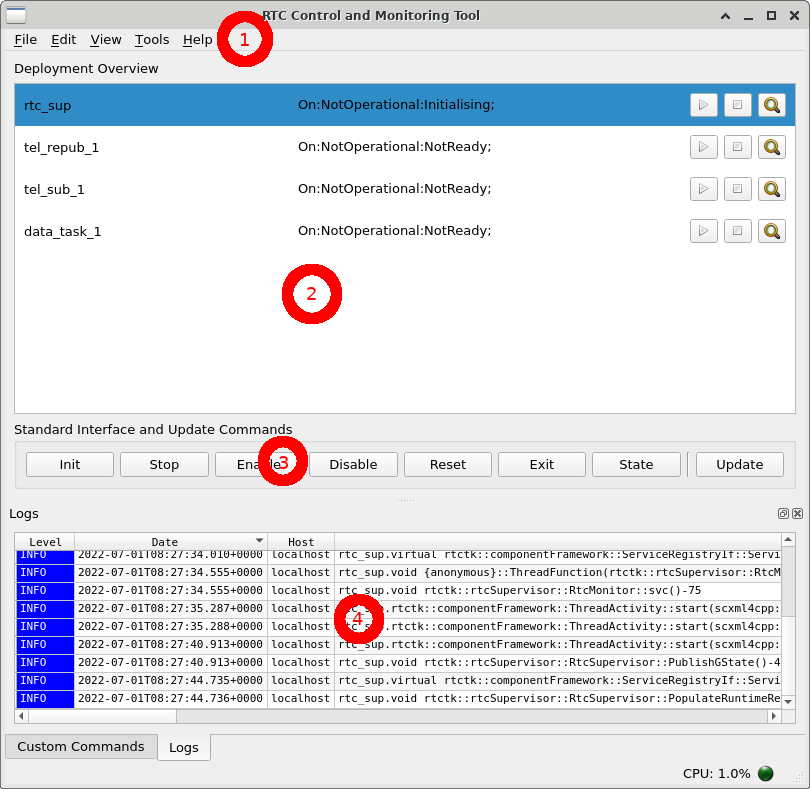Click the Level column header in Logs
810x789 pixels.
(x=45, y=542)
